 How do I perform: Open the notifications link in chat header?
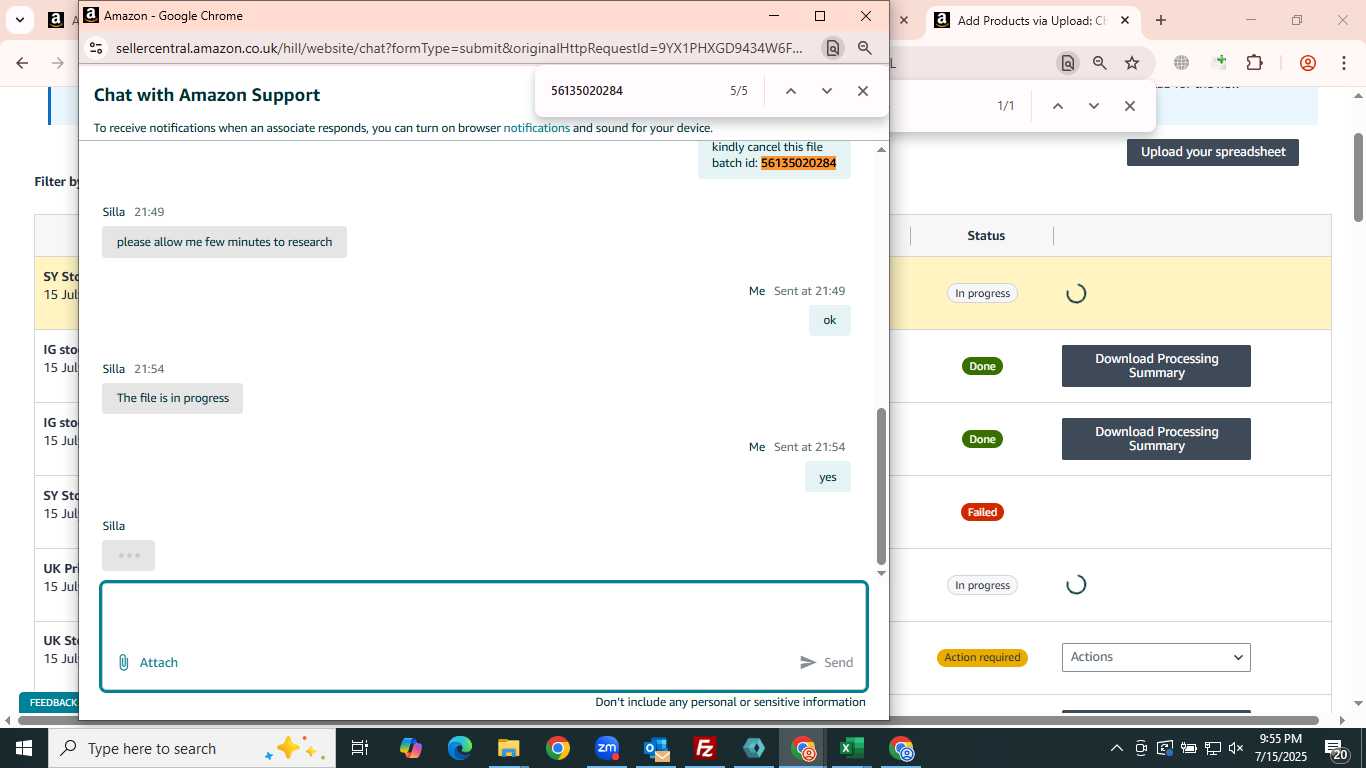click(x=536, y=128)
